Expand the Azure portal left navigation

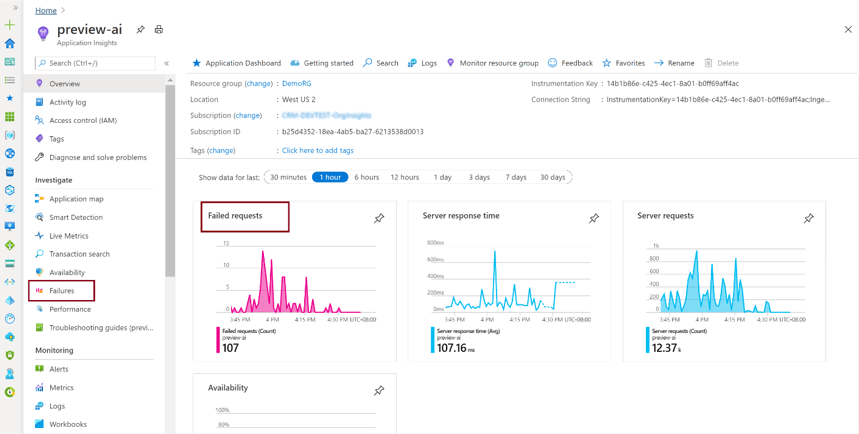[x=14, y=8]
